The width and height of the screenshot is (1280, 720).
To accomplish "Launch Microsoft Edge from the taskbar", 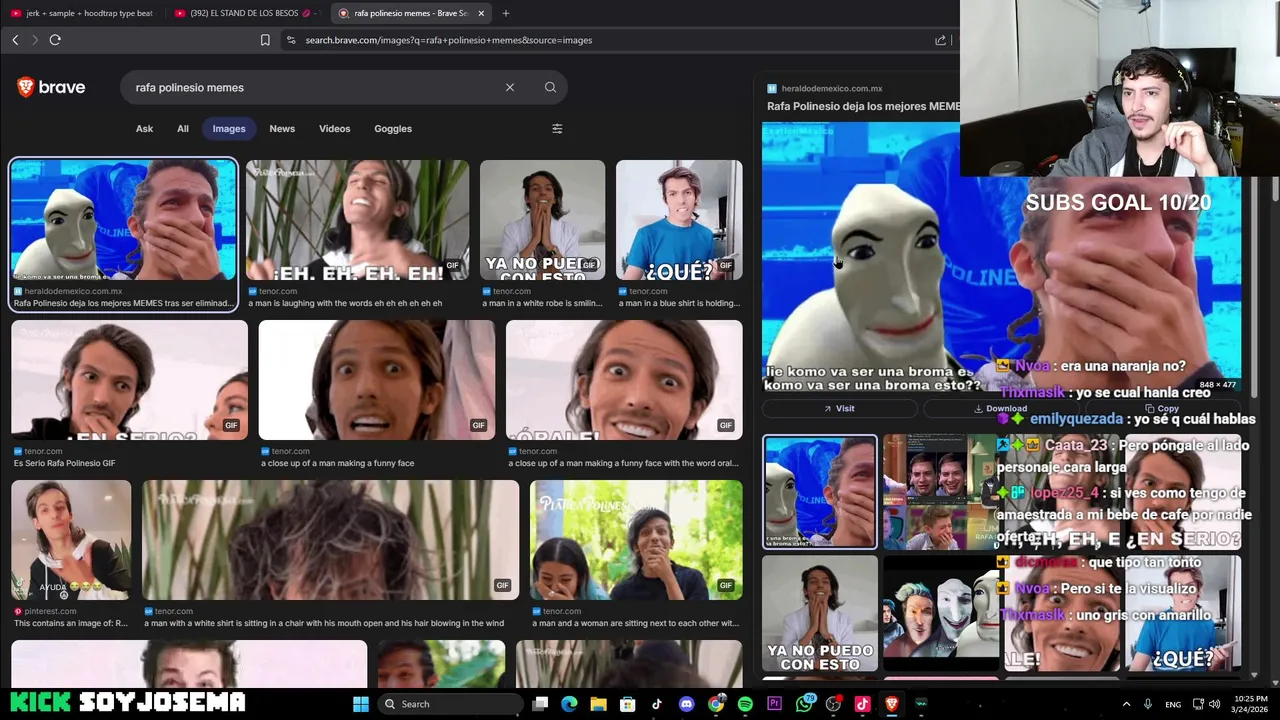I will point(569,704).
